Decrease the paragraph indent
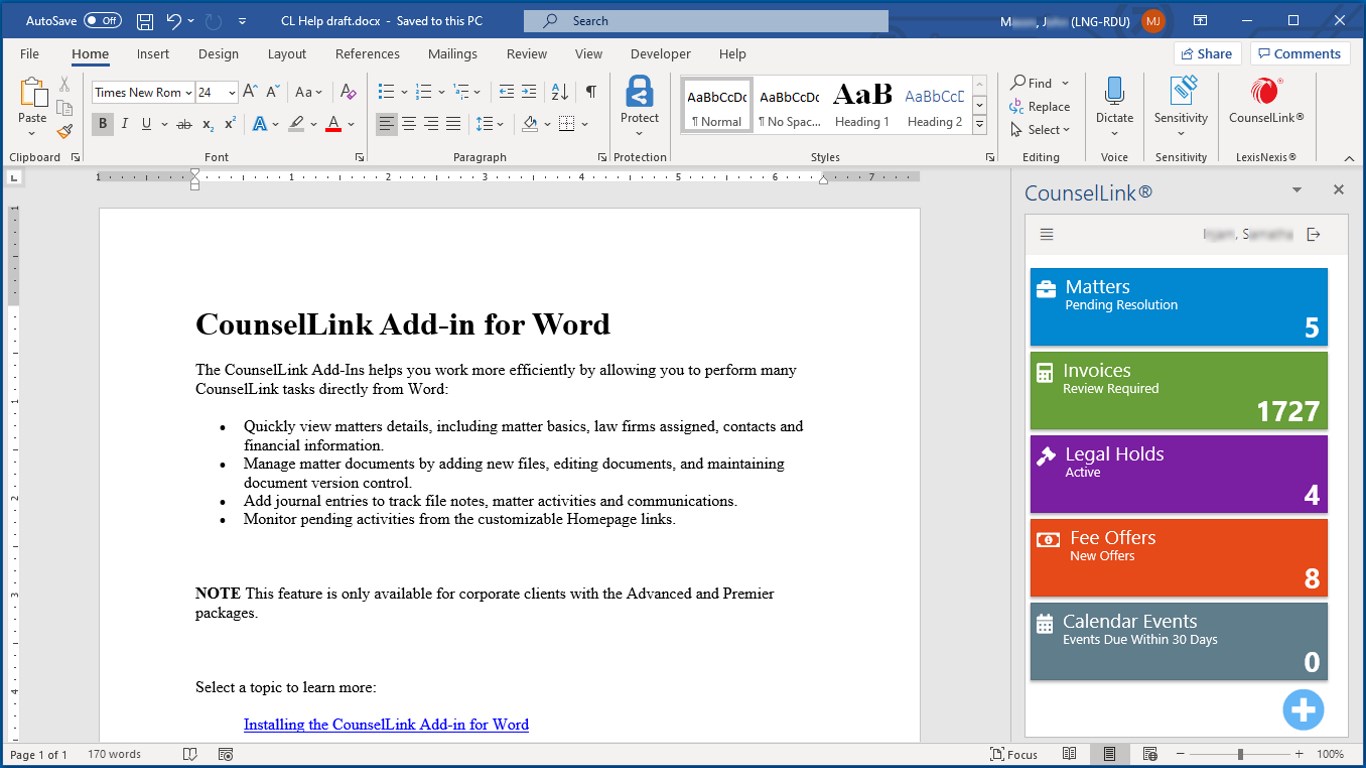Screen dimensions: 1366x768 [506, 92]
